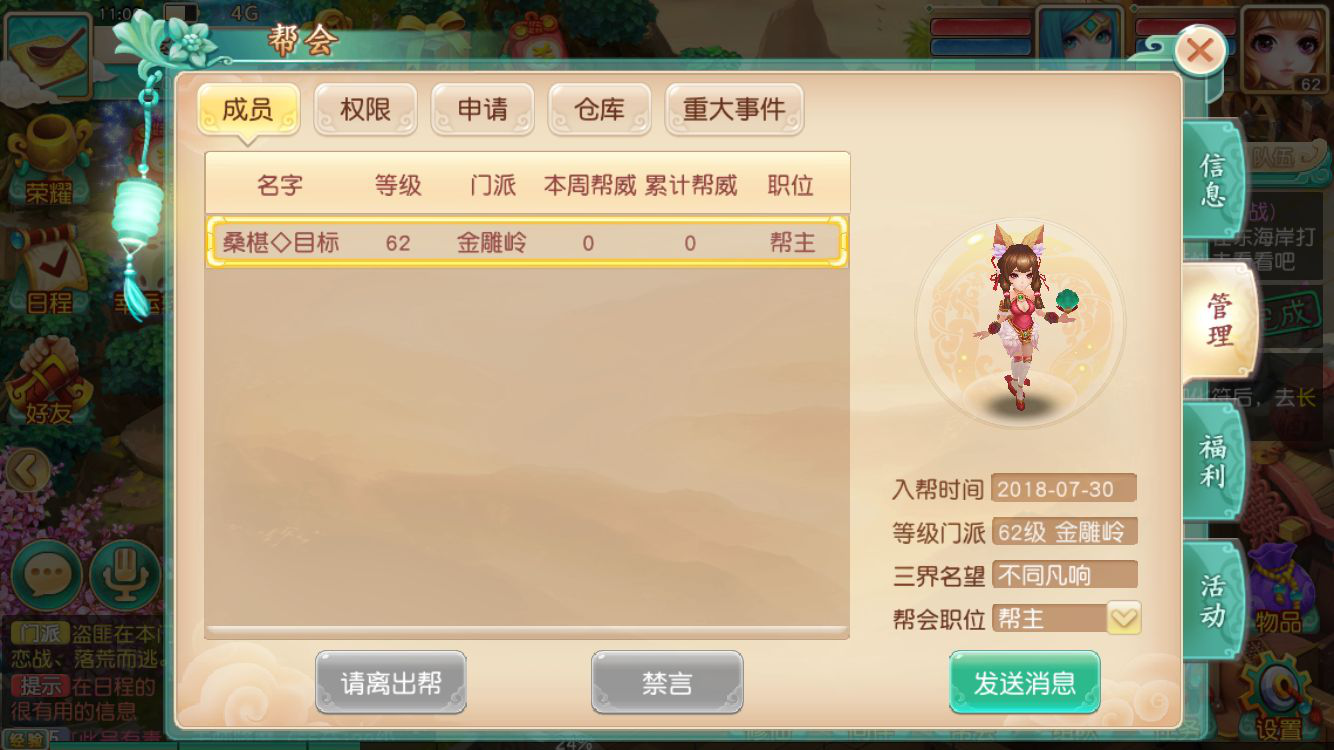This screenshot has width=1334, height=750.
Task: Open the 仓库 tab
Action: (600, 109)
